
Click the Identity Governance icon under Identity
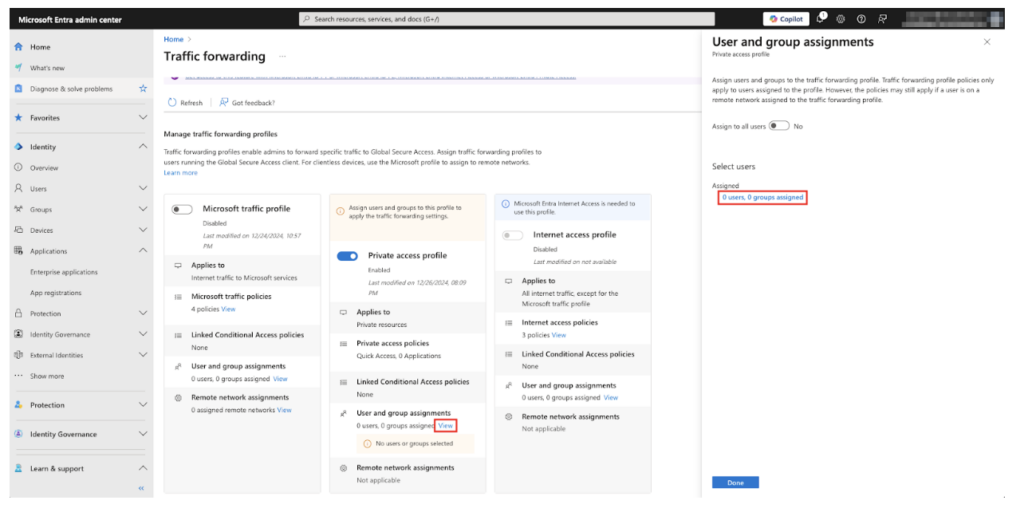(x=19, y=334)
